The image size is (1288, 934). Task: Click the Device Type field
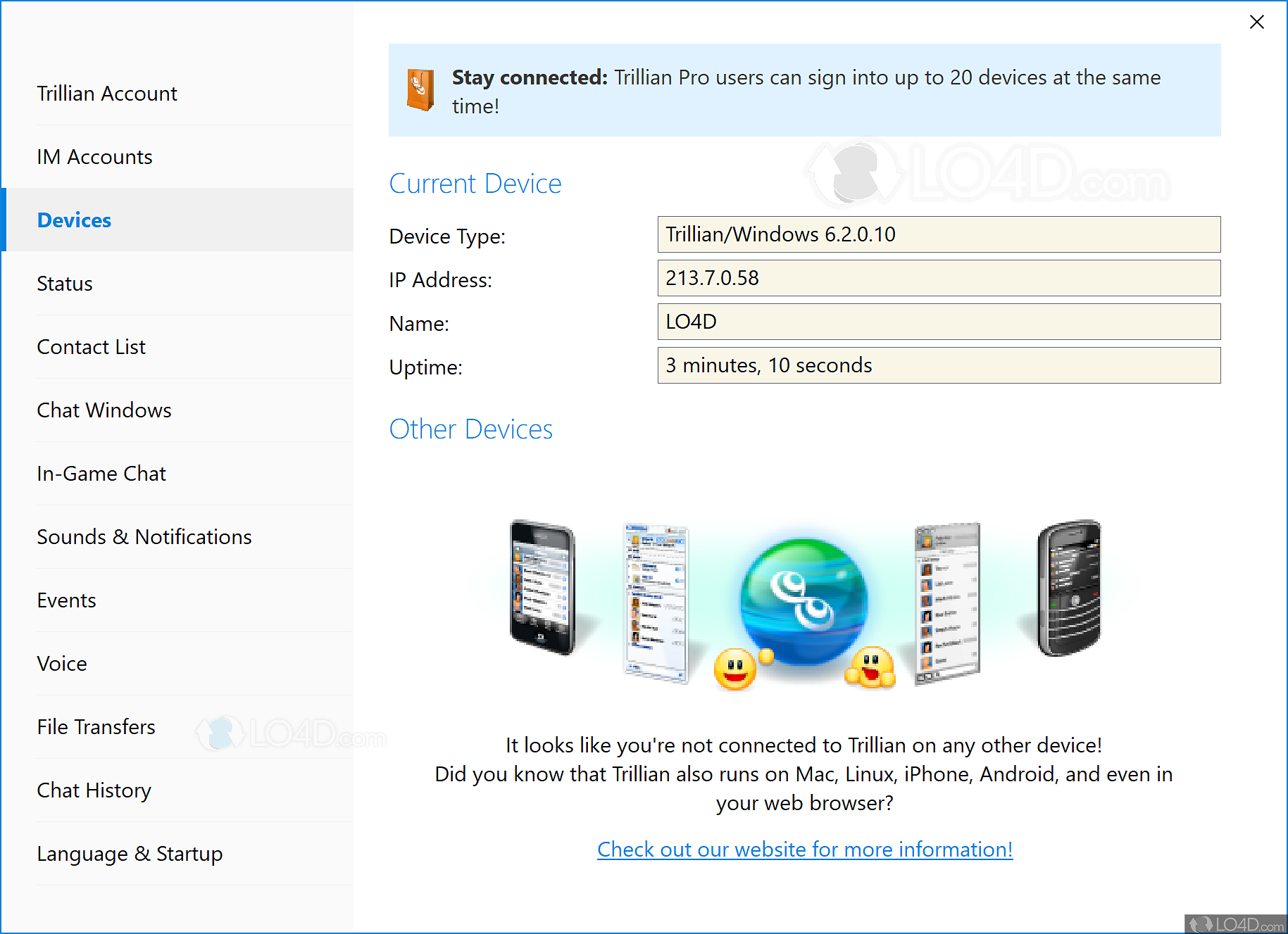coord(939,234)
